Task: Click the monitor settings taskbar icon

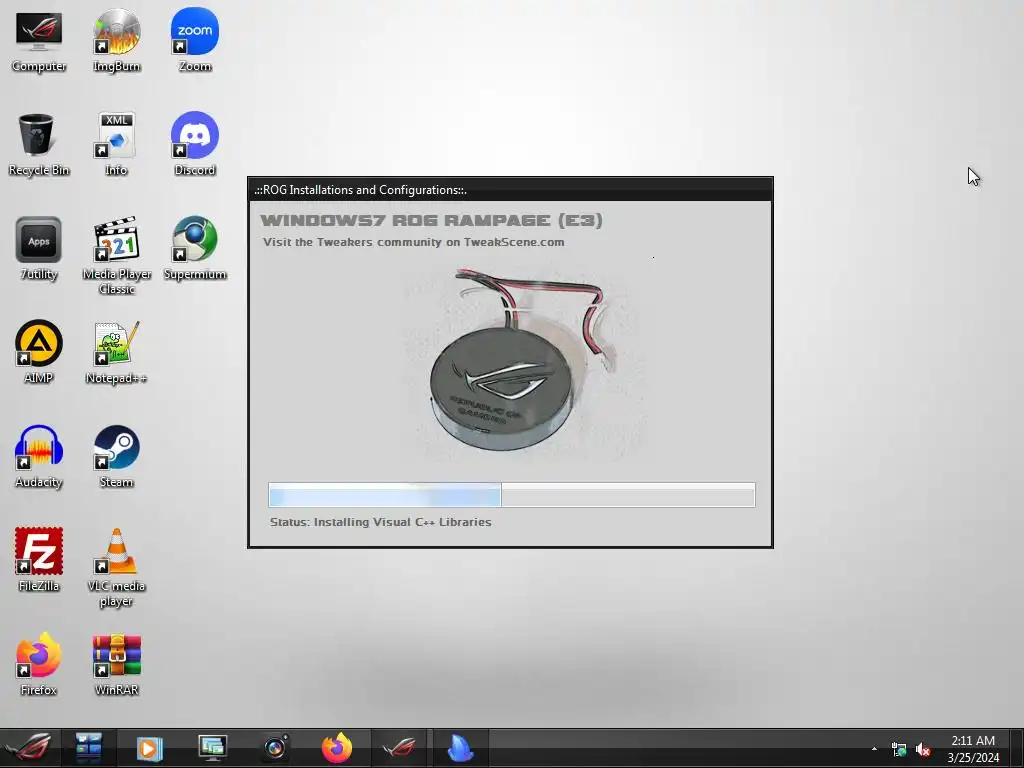Action: point(212,748)
